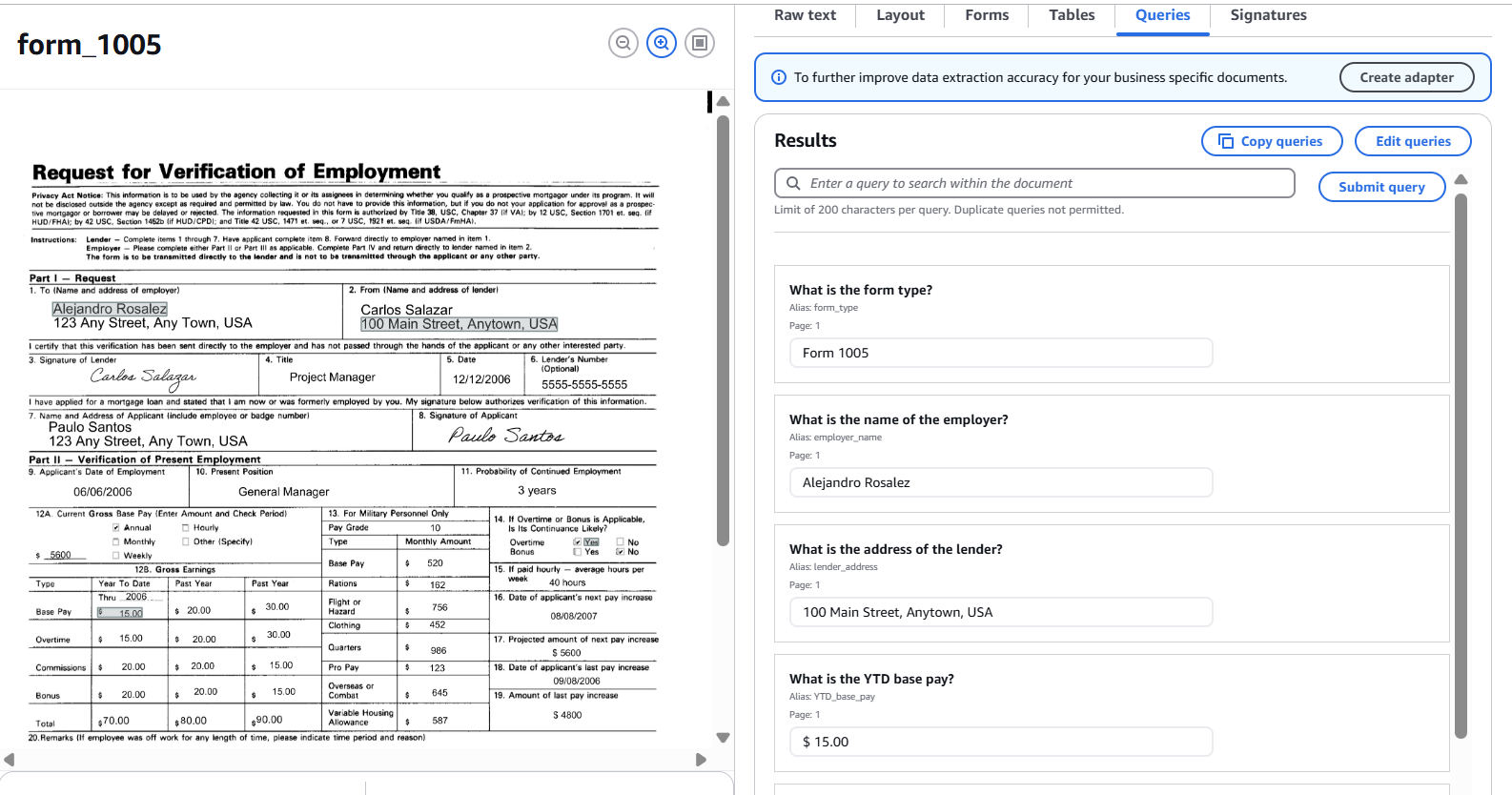Click 'What is the address of the lender?' query

(x=895, y=549)
